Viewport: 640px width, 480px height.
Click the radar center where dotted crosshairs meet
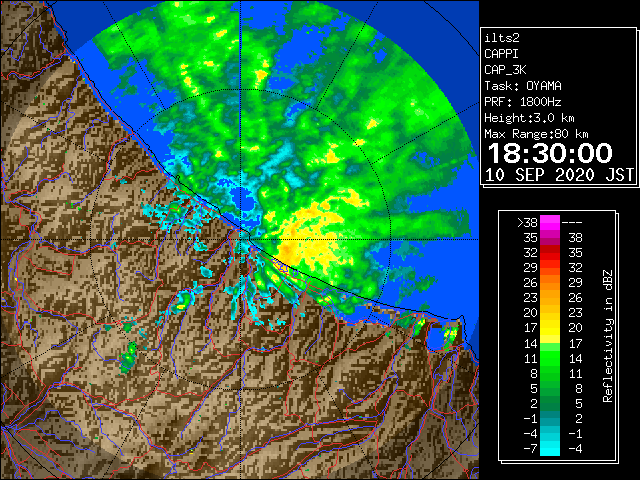coord(240,239)
